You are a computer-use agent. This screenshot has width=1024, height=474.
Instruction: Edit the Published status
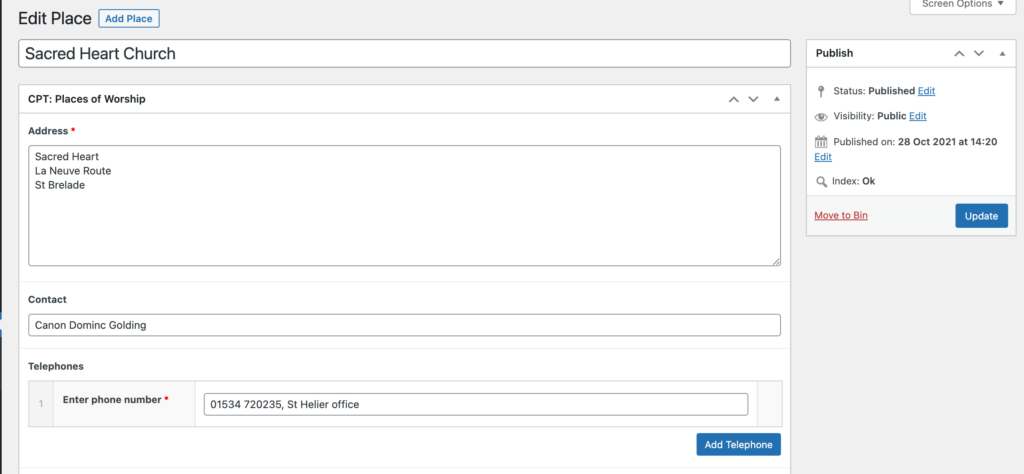point(926,91)
